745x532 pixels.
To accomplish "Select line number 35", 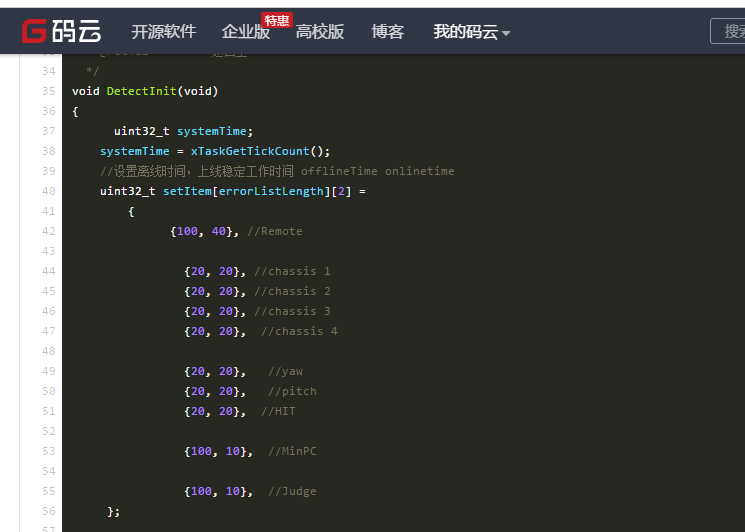I will click(x=49, y=91).
